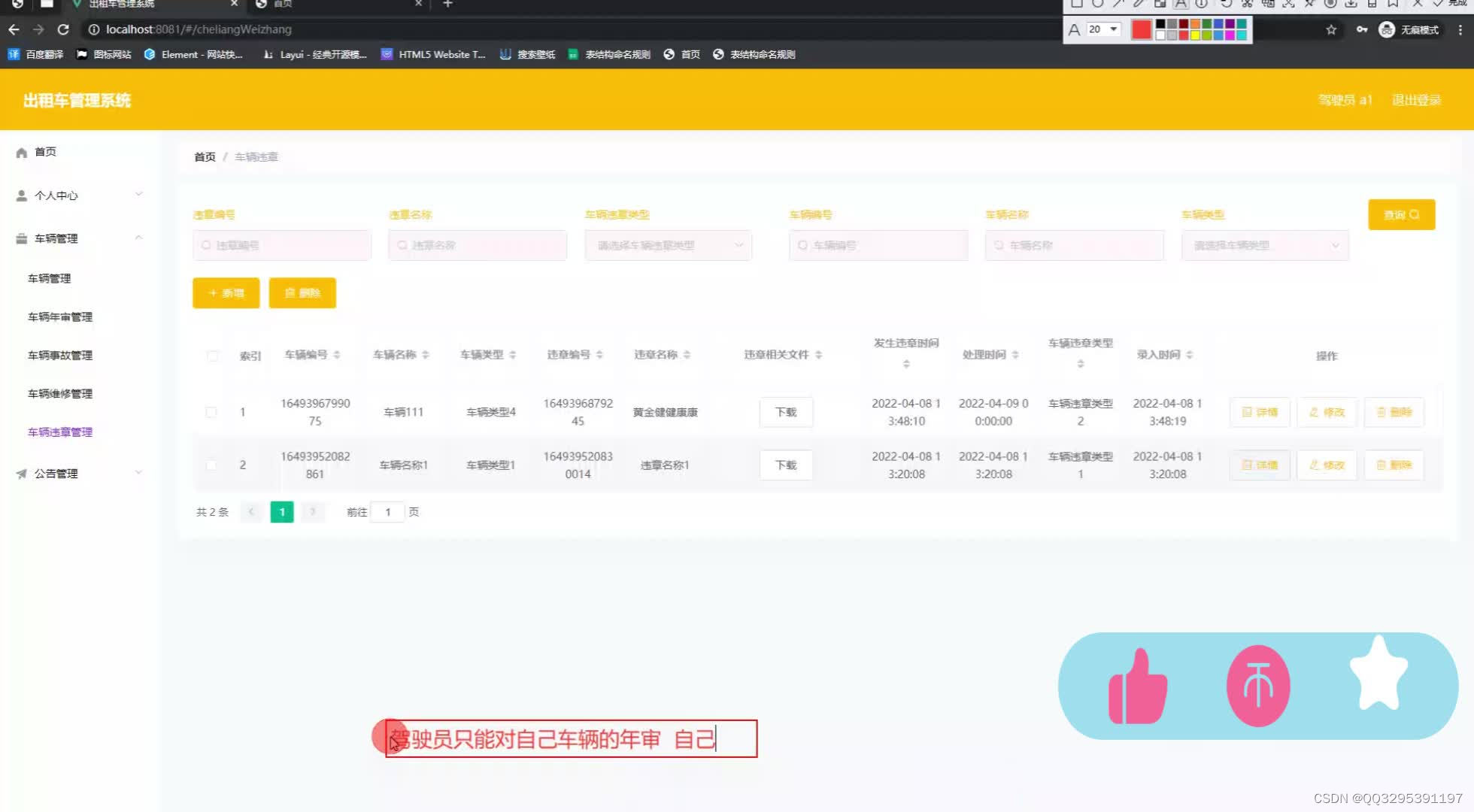Open the Chrome three-dot menu
Screen dimensions: 1474x812
tap(1460, 29)
